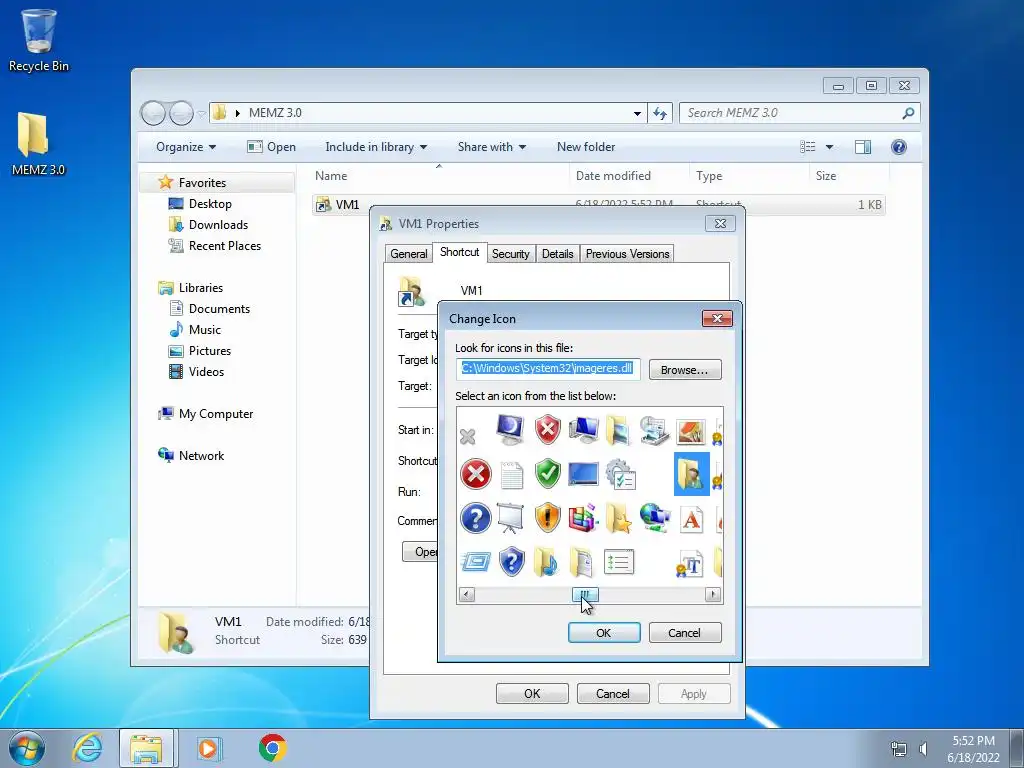The image size is (1024, 768).
Task: Open Include in library dropdown
Action: point(376,147)
